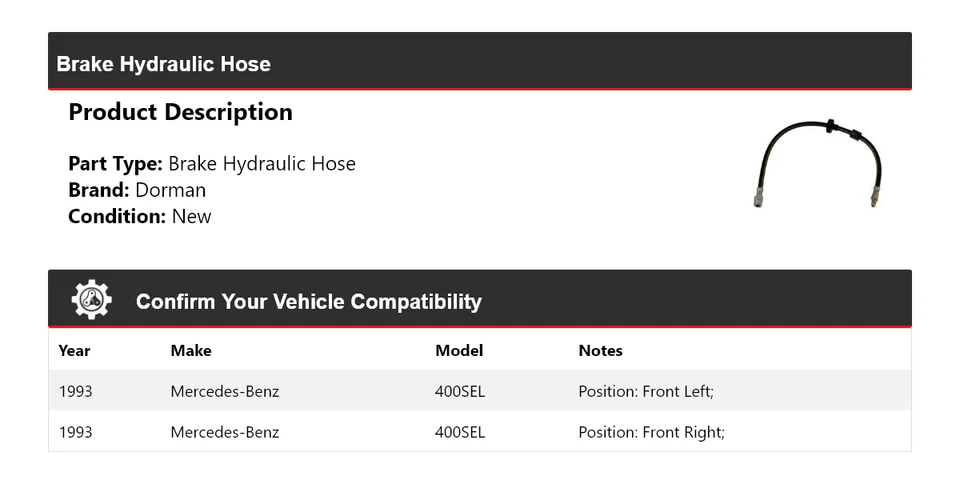The image size is (960, 484).
Task: Click the brake hose product image
Action: tap(818, 163)
